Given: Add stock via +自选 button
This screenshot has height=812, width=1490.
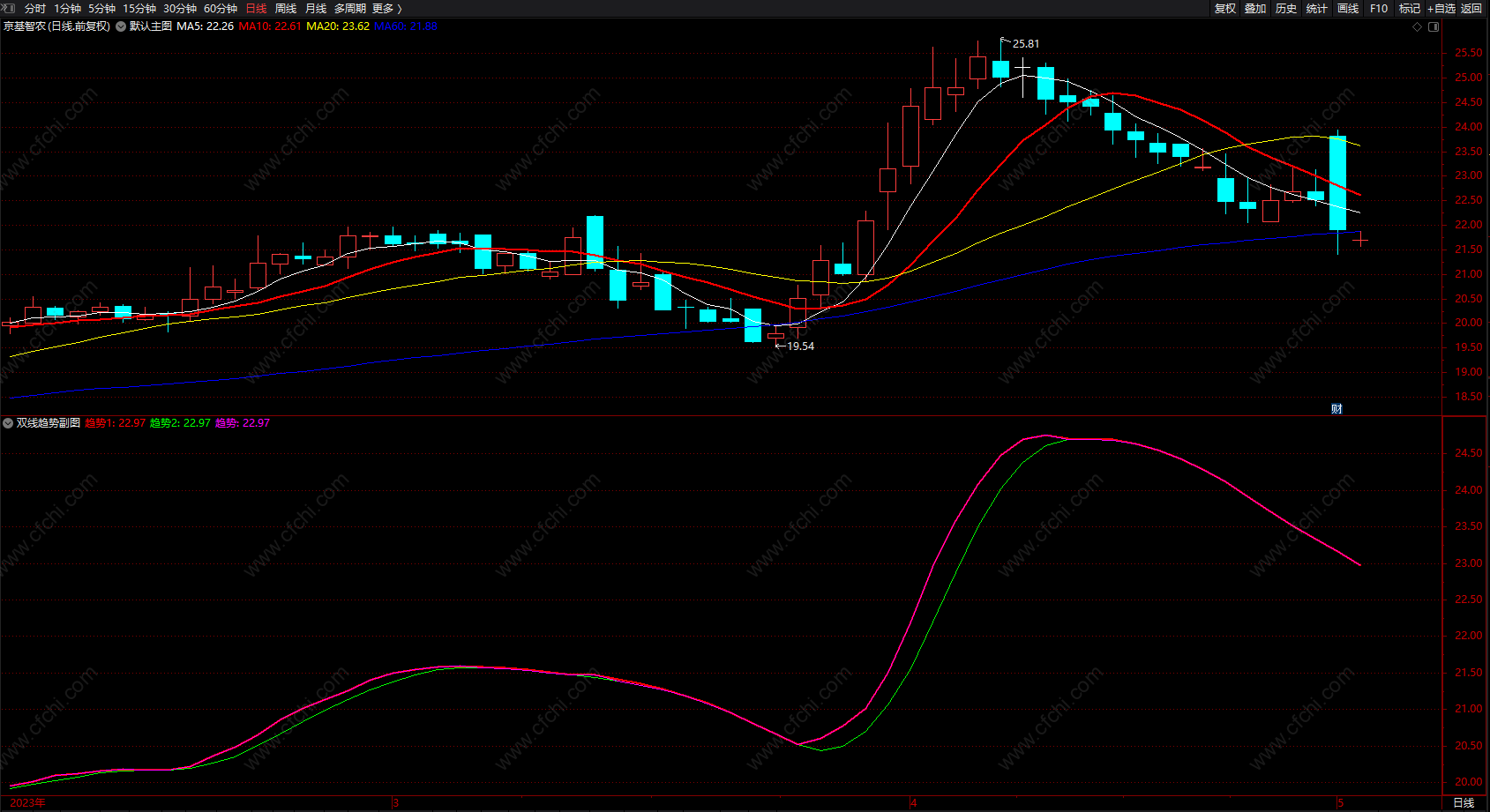Looking at the screenshot, I should [x=1441, y=9].
